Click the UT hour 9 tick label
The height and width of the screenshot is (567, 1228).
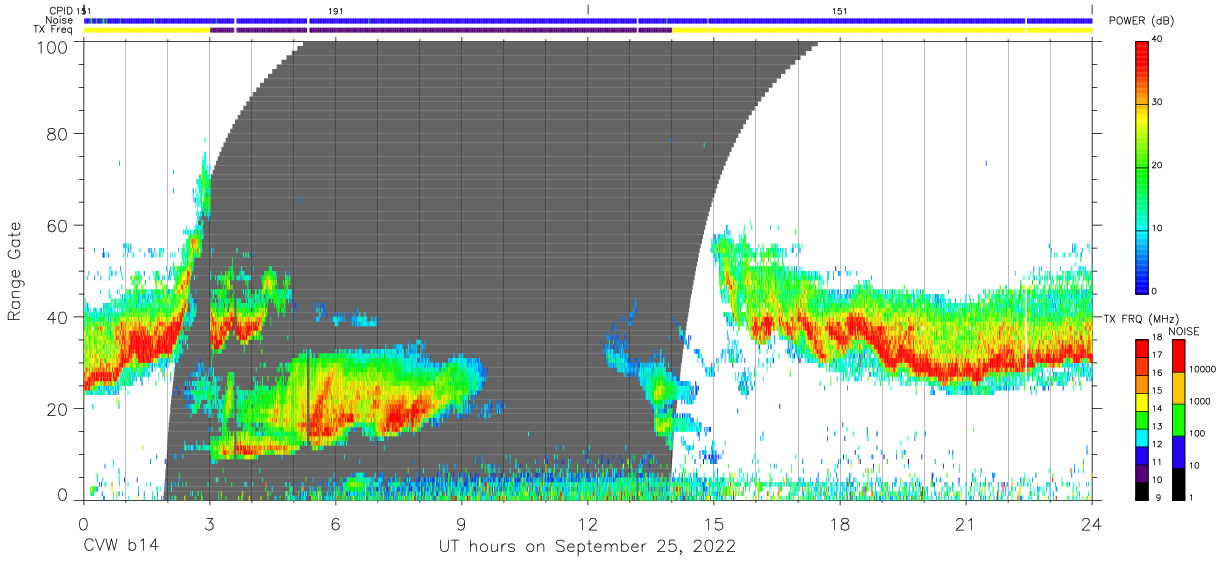[x=462, y=522]
